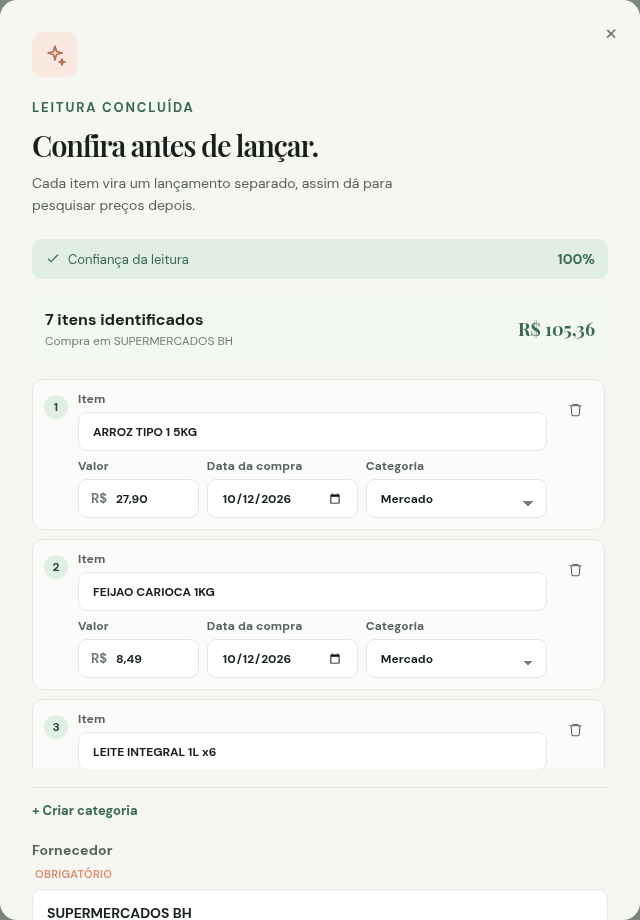Edit date field of item 1
The height and width of the screenshot is (920, 640).
[282, 499]
